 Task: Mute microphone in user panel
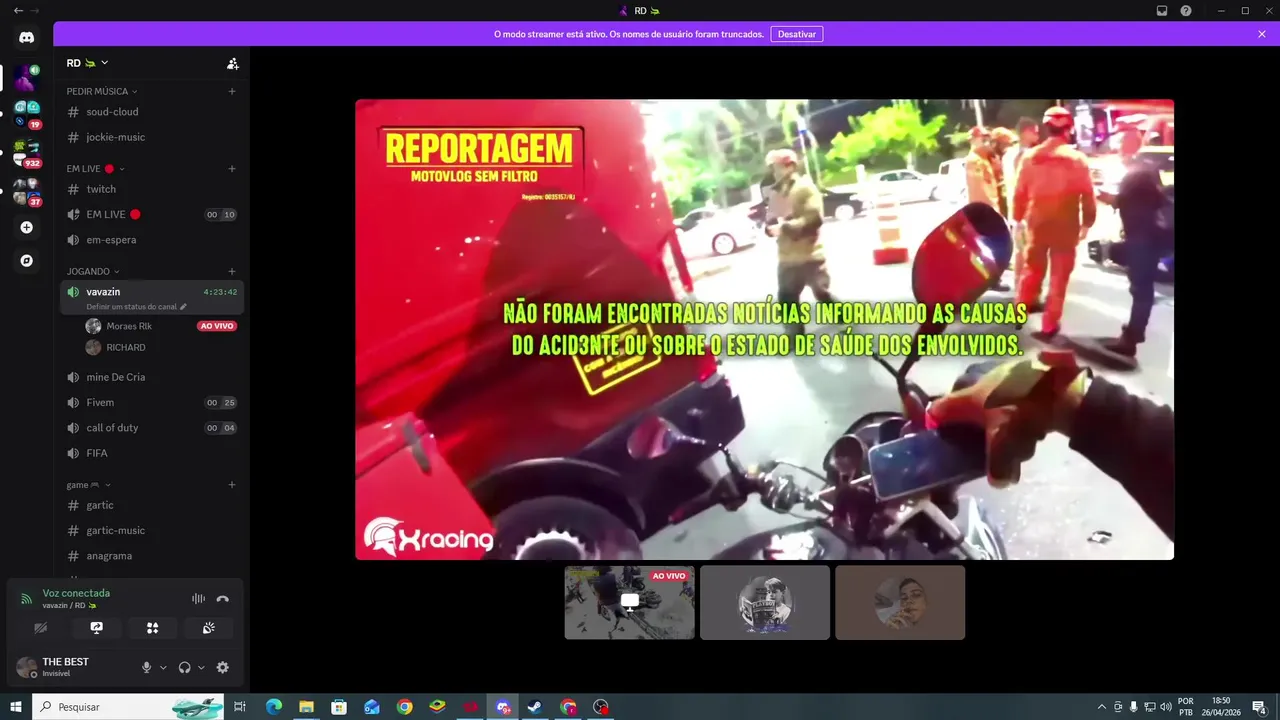tap(146, 667)
